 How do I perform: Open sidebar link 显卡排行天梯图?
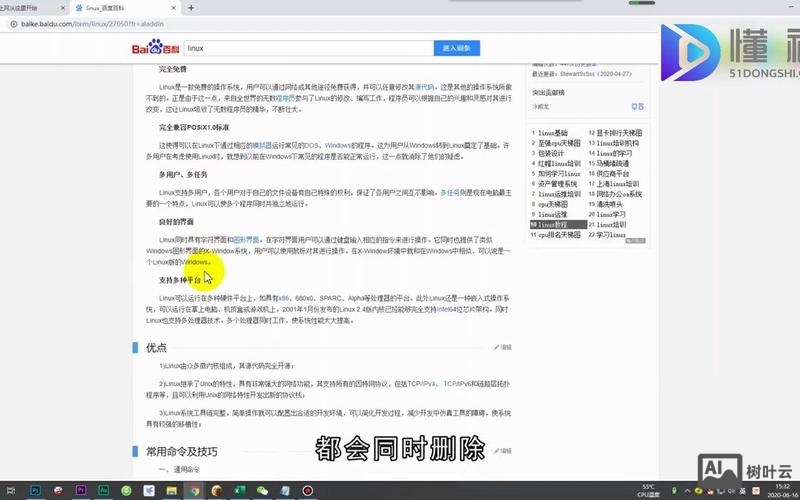click(619, 133)
